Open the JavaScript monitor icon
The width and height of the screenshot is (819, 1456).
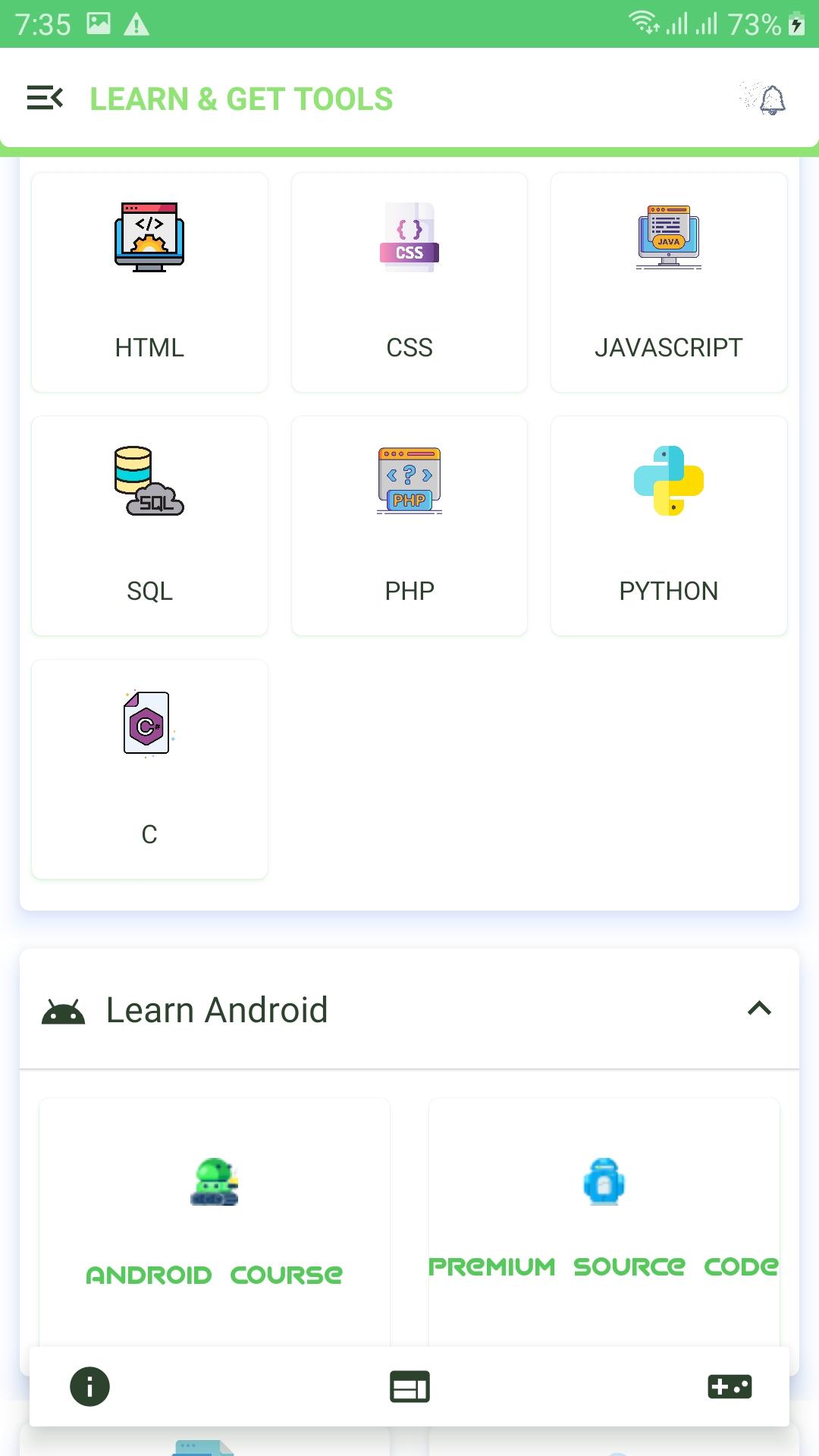coord(669,237)
